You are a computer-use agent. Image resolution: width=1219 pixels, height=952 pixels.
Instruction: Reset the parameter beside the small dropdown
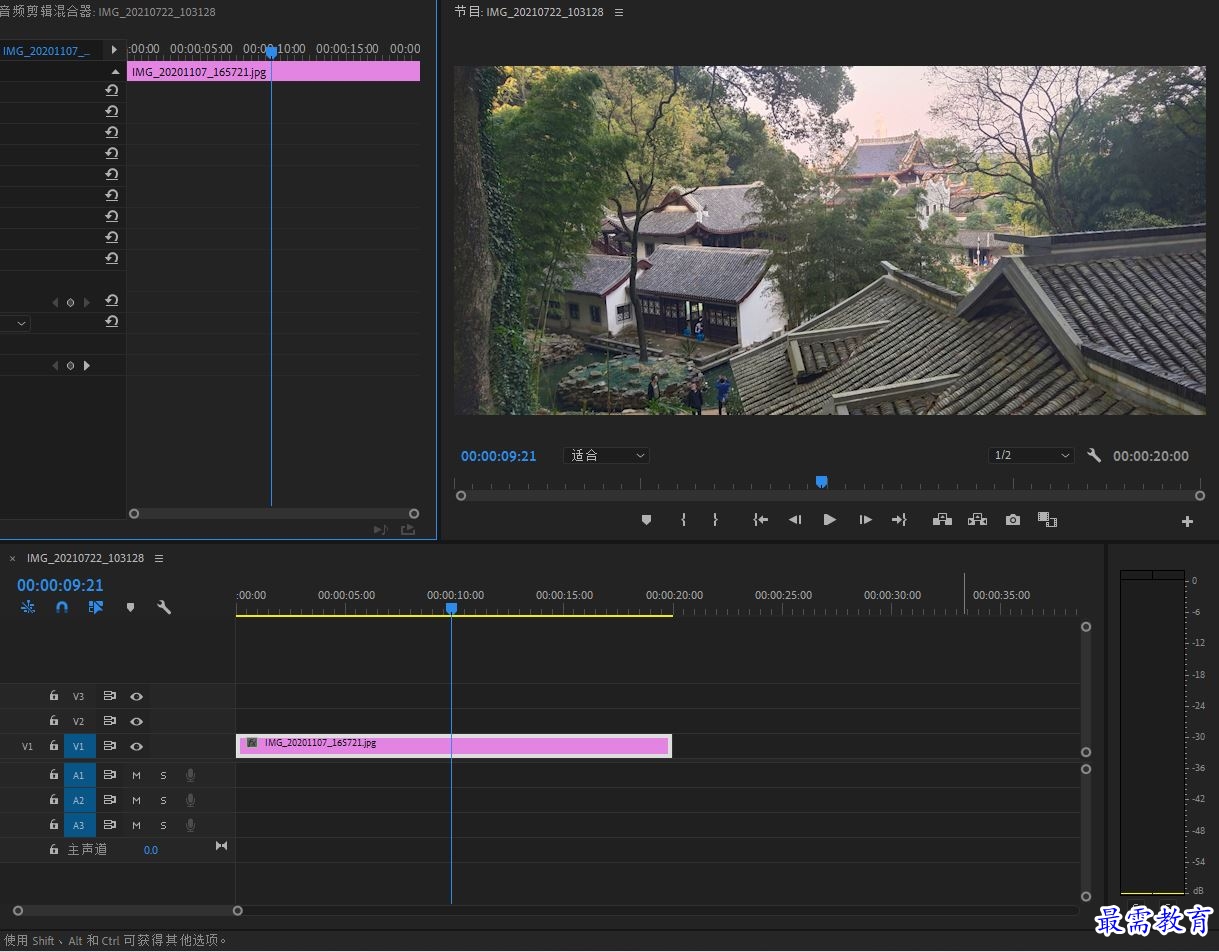(x=112, y=321)
